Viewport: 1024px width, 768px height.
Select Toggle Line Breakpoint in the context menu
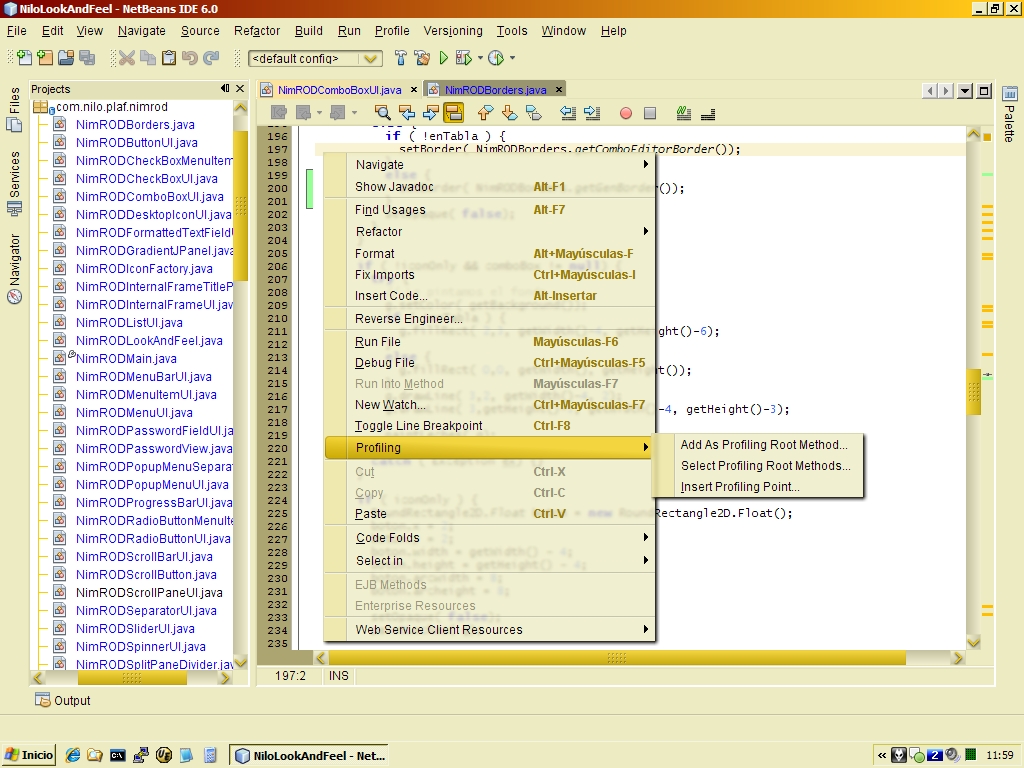418,426
